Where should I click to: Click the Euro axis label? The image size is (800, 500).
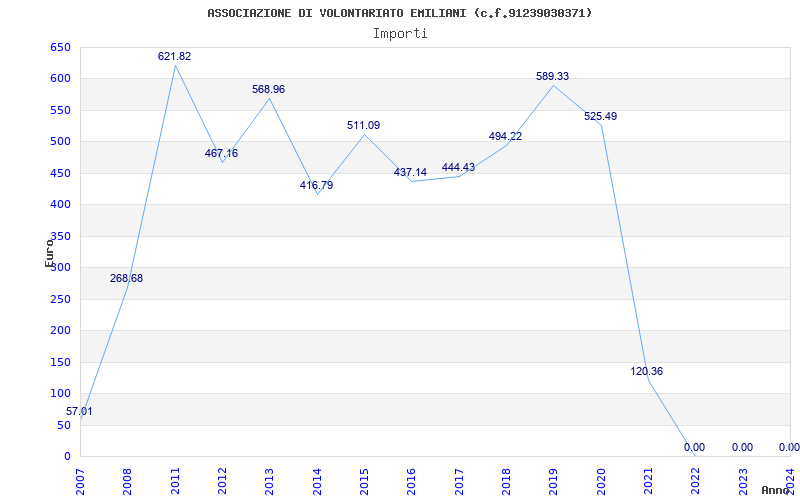[49, 253]
